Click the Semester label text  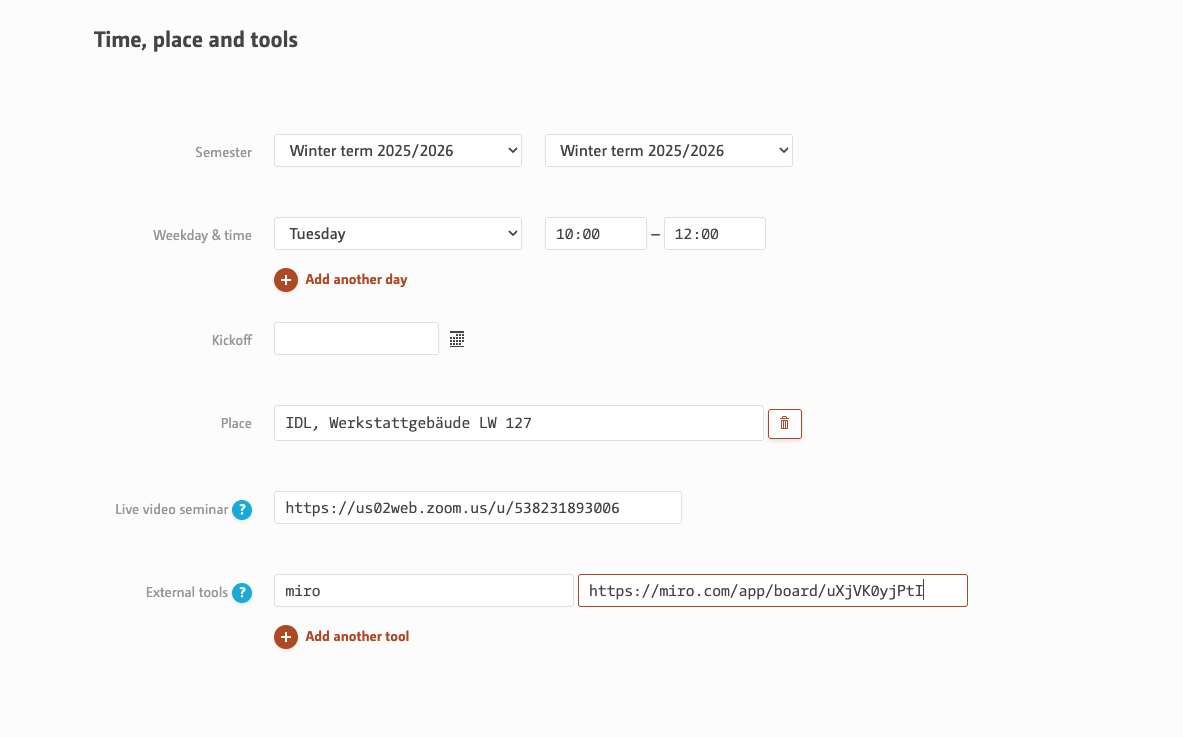pyautogui.click(x=223, y=152)
